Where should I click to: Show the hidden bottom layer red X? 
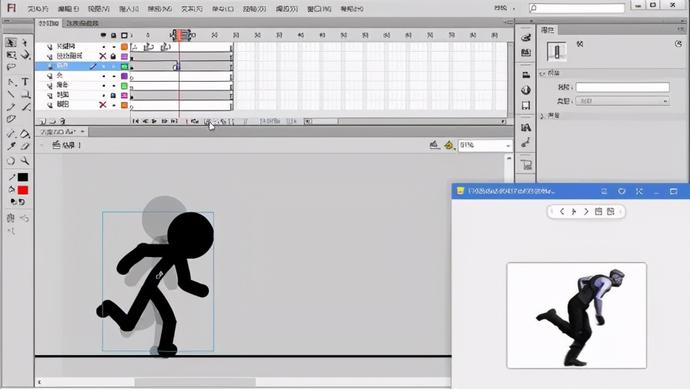tap(103, 105)
